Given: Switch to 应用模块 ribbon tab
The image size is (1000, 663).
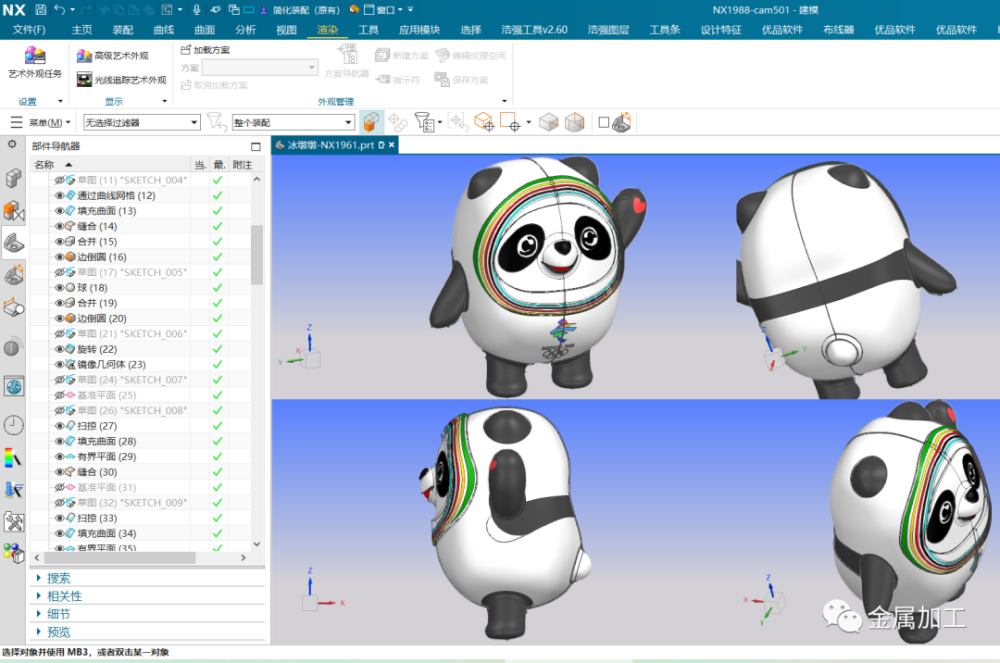Looking at the screenshot, I should (x=420, y=29).
